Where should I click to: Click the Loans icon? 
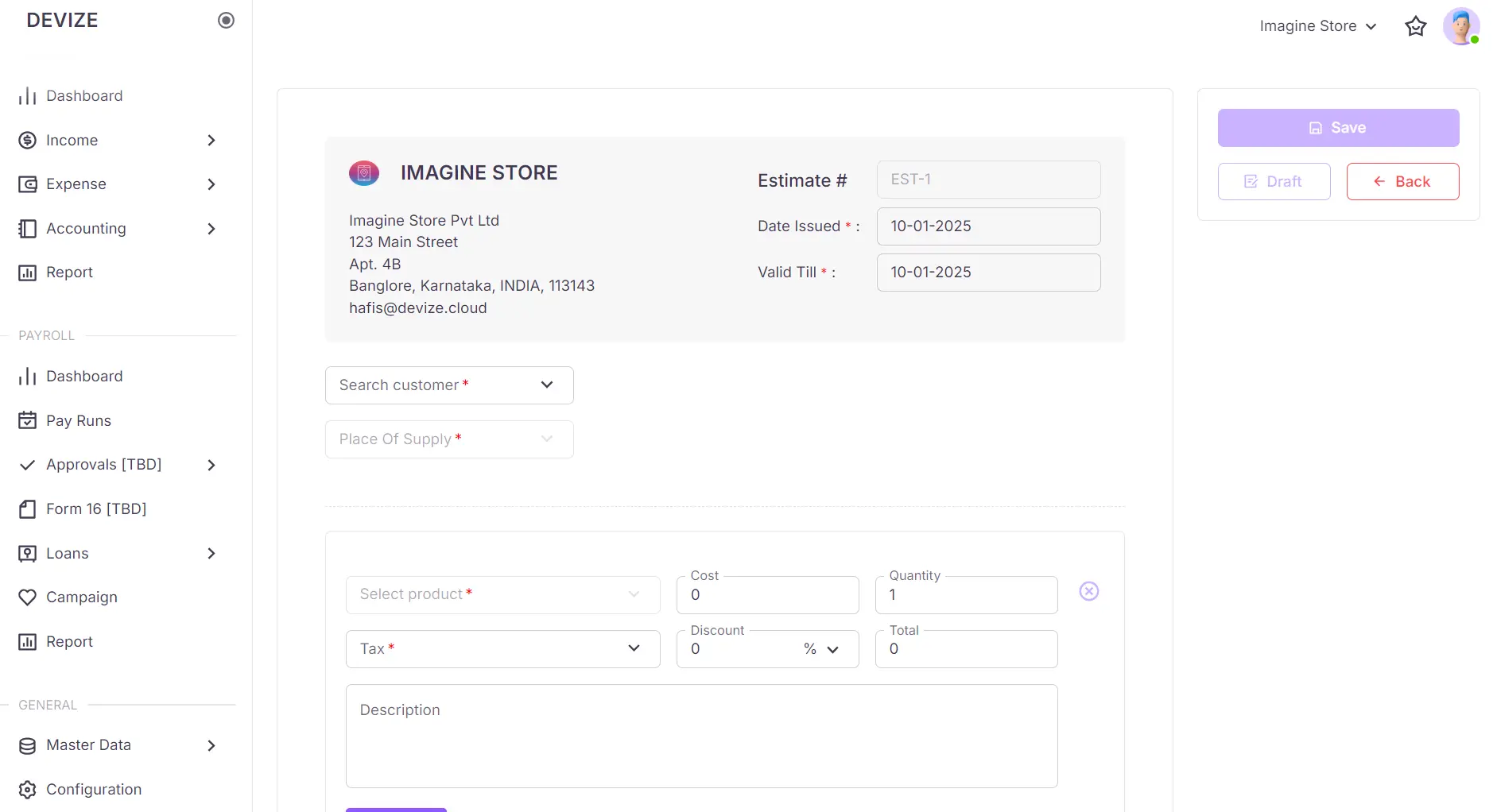[x=28, y=554]
